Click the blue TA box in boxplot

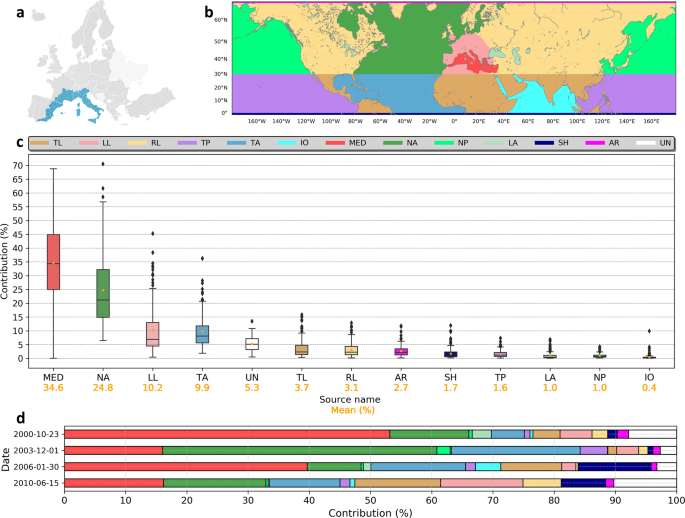pyautogui.click(x=202, y=334)
